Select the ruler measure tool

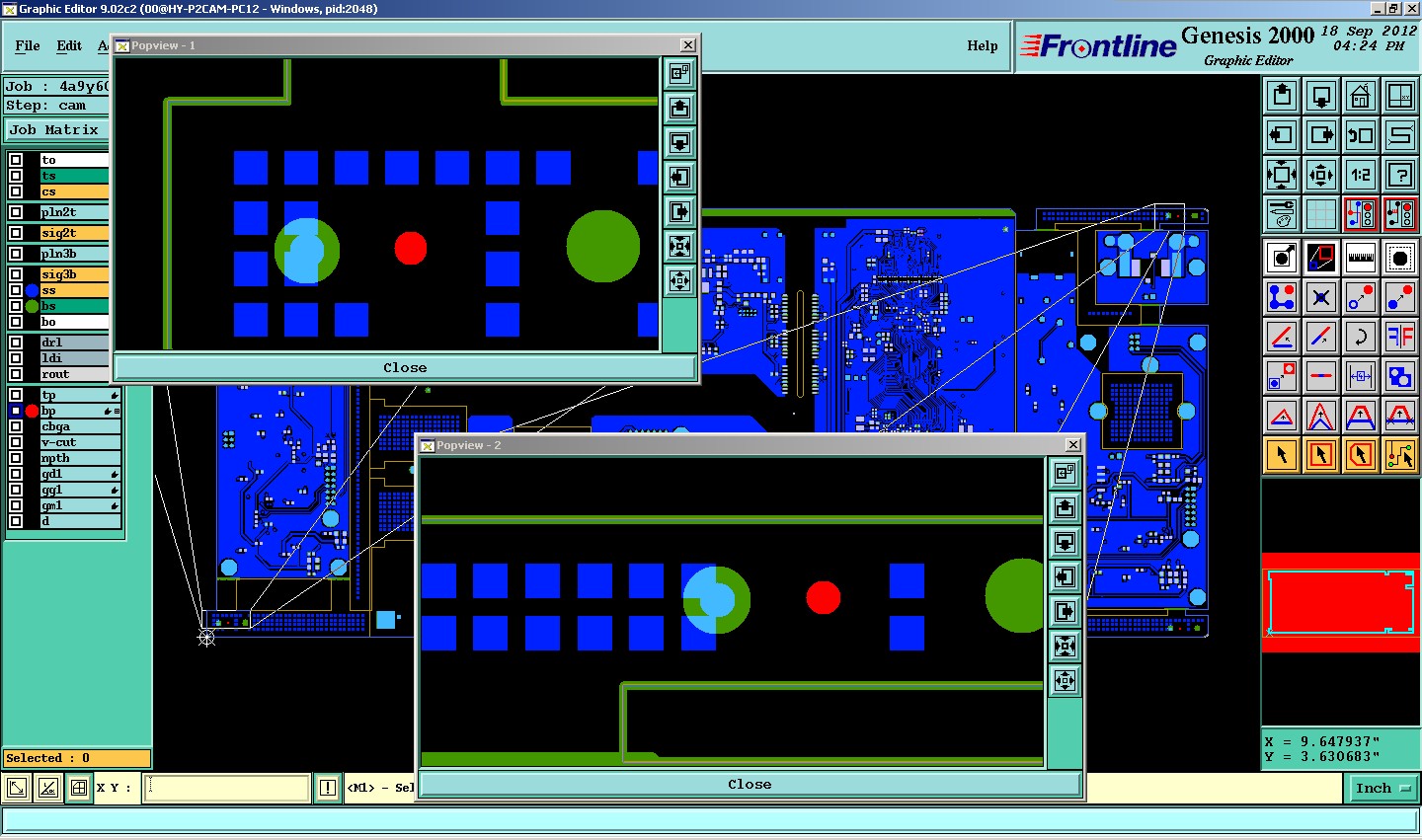[1361, 258]
